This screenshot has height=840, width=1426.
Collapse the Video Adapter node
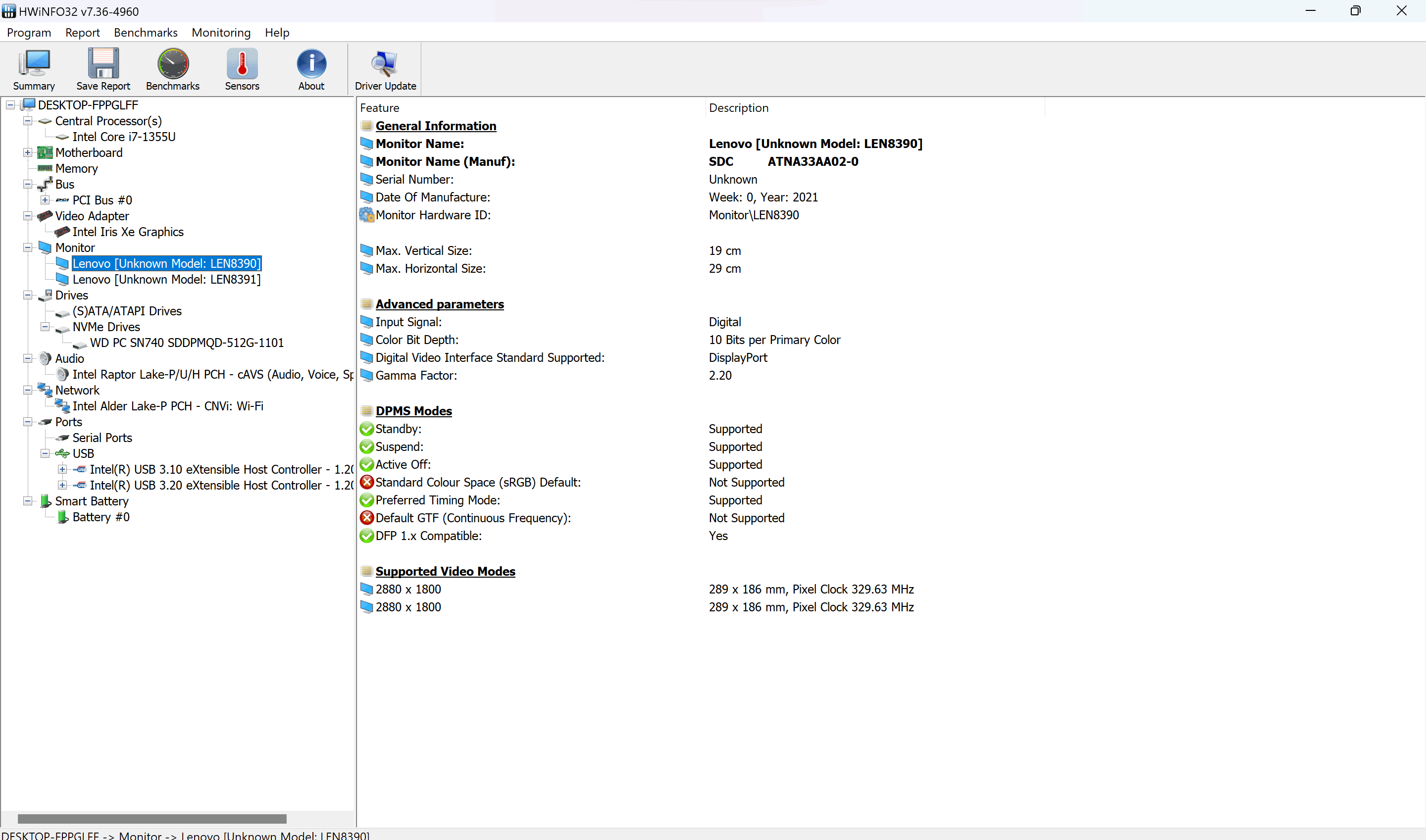point(28,216)
